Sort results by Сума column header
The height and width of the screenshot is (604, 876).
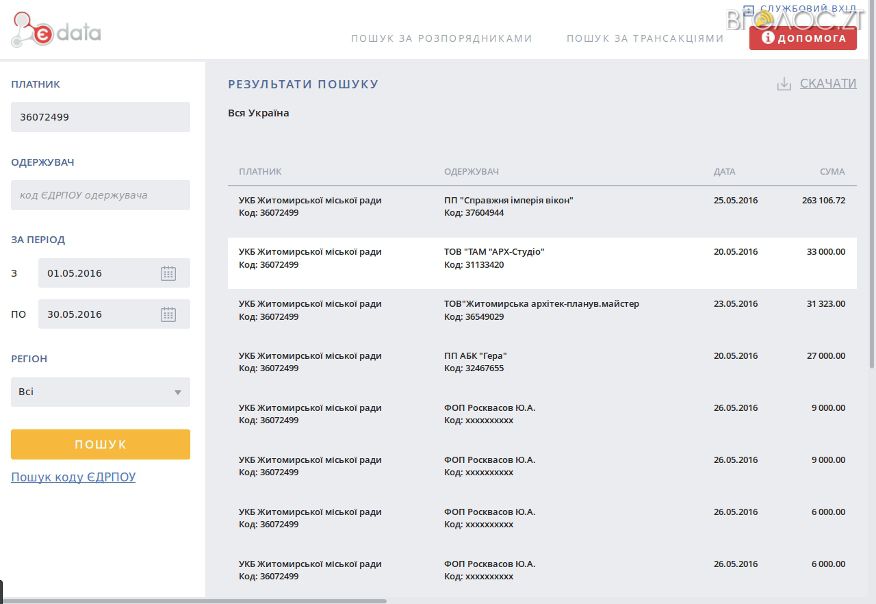832,172
